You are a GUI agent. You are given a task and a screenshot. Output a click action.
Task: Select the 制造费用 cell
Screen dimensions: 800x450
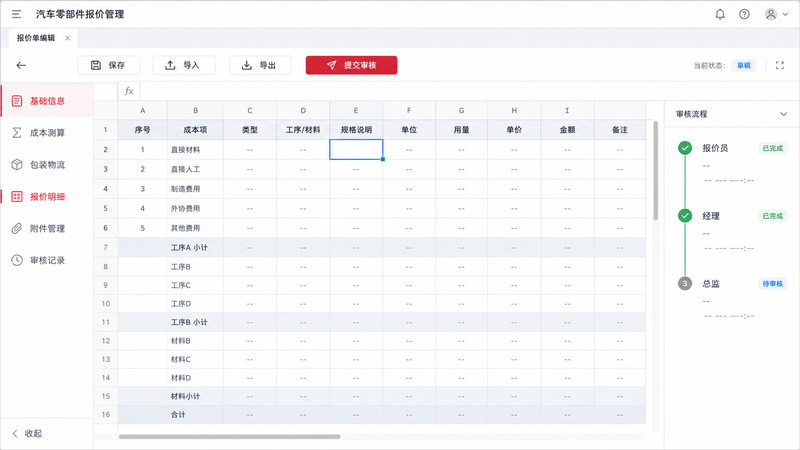[x=195, y=189]
